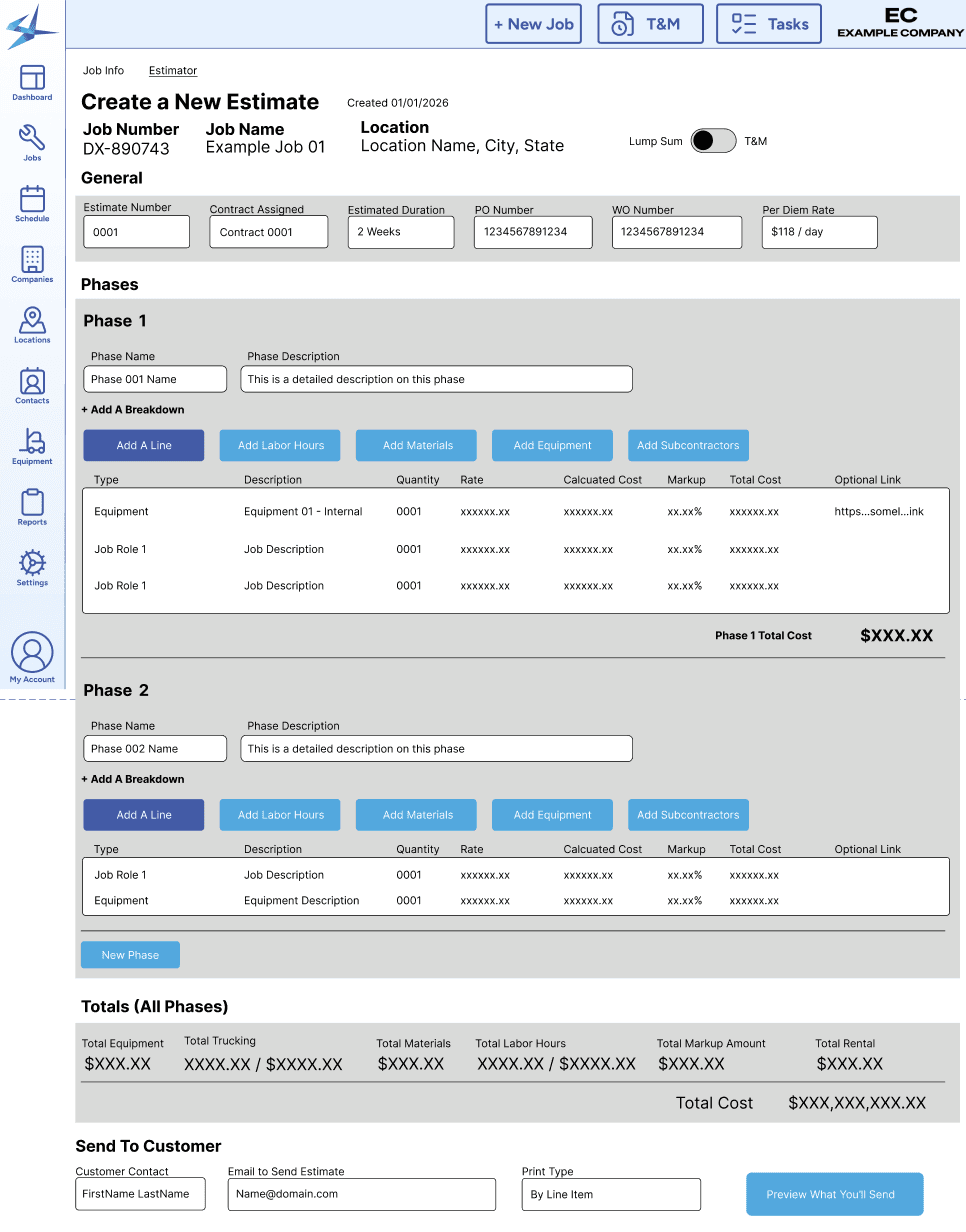The width and height of the screenshot is (966, 1232).
Task: Open the Schedule calendar icon
Action: [x=32, y=203]
